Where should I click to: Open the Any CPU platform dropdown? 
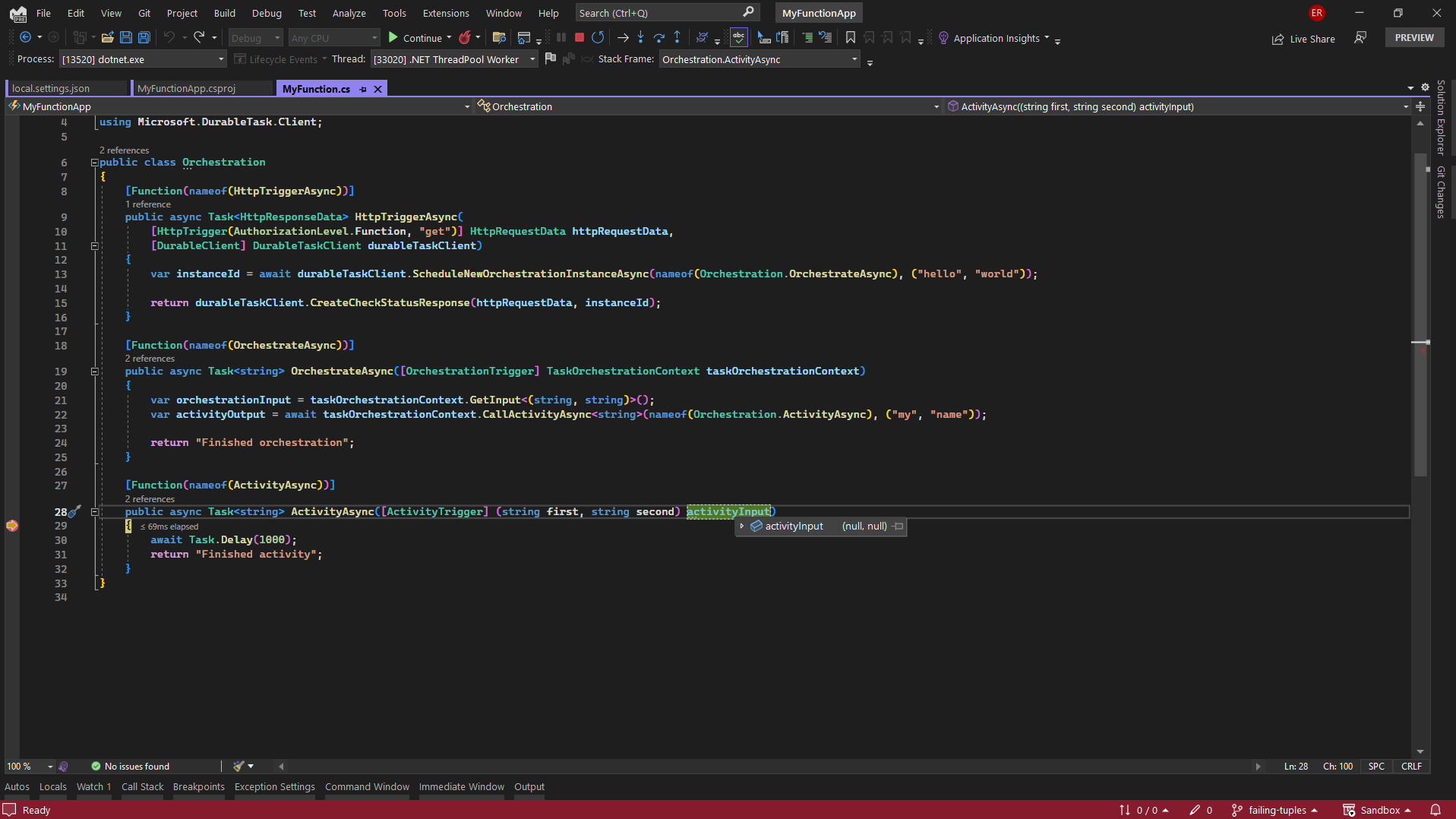tap(333, 37)
